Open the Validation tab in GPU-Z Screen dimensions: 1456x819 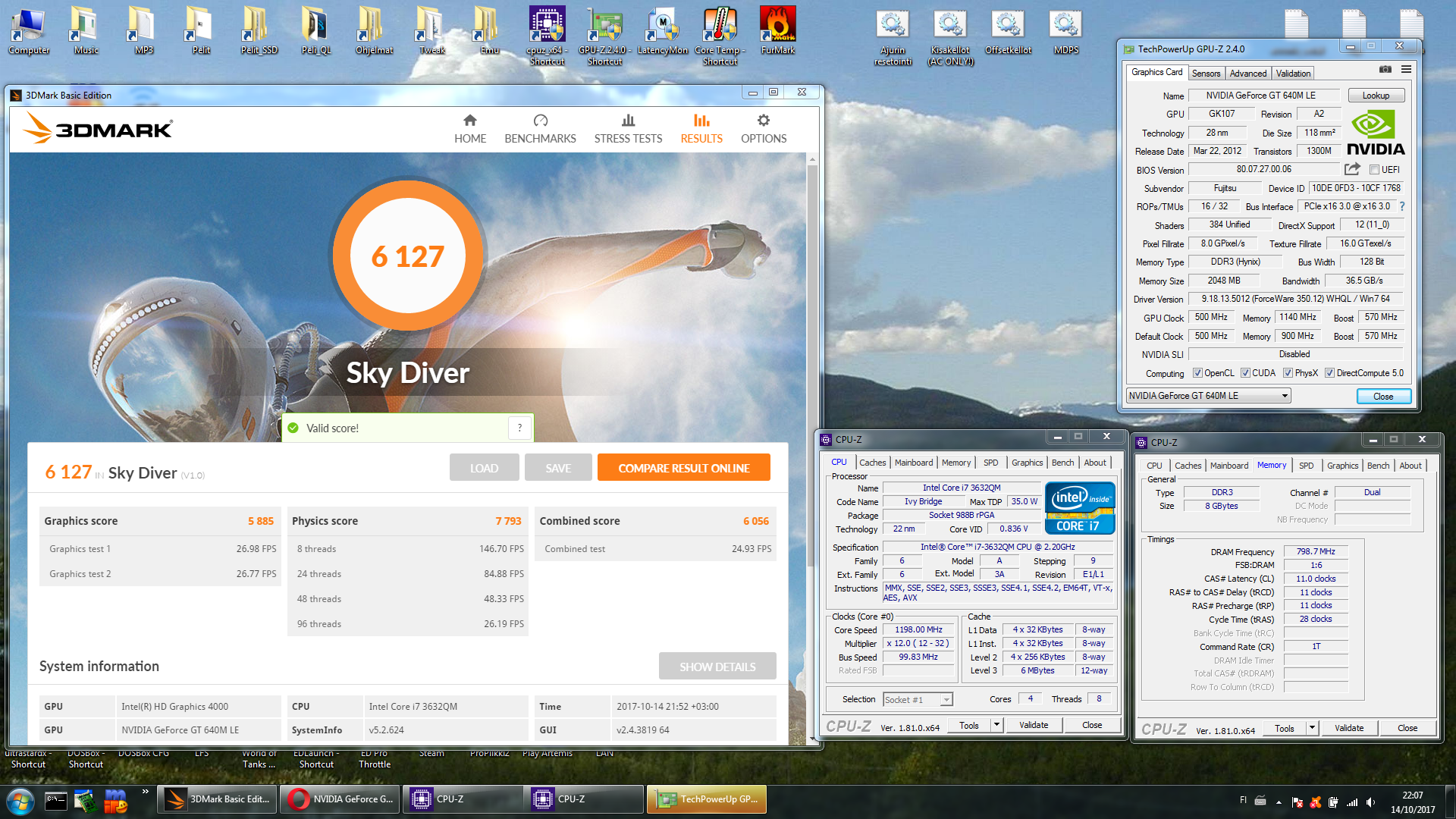1293,74
